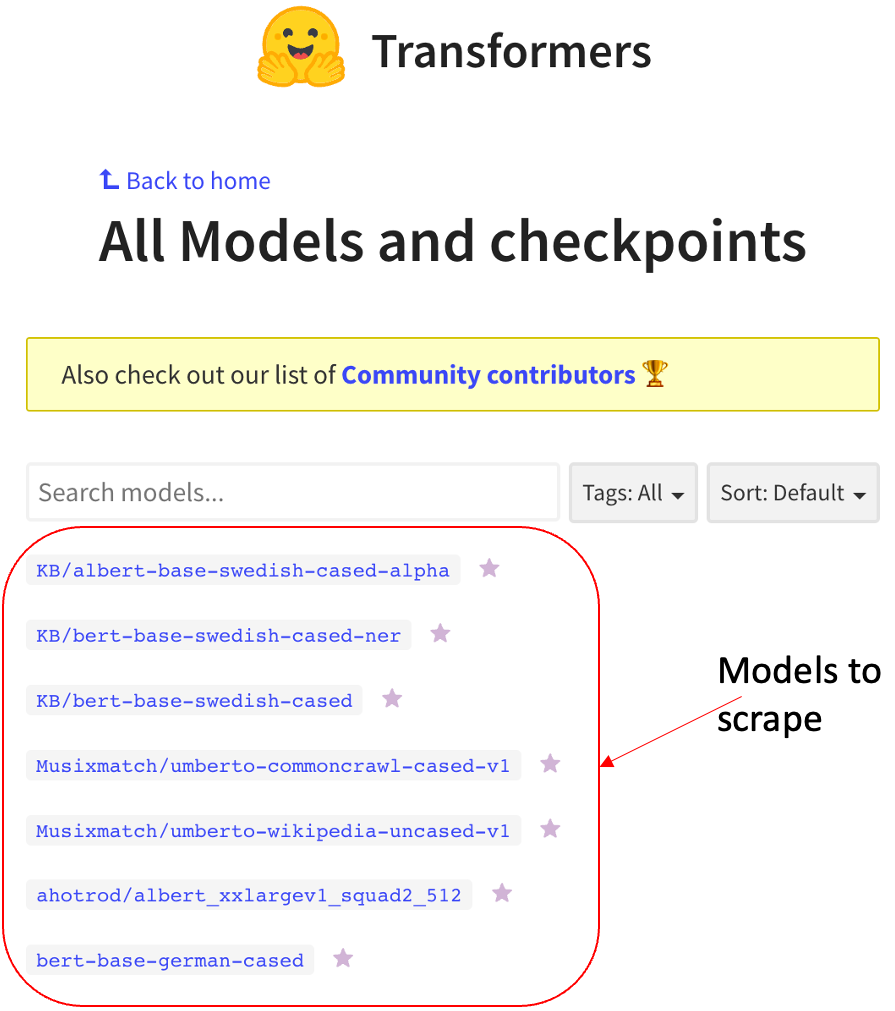Open the Community contributors link
Screen dimensions: 895x1011
coord(489,374)
